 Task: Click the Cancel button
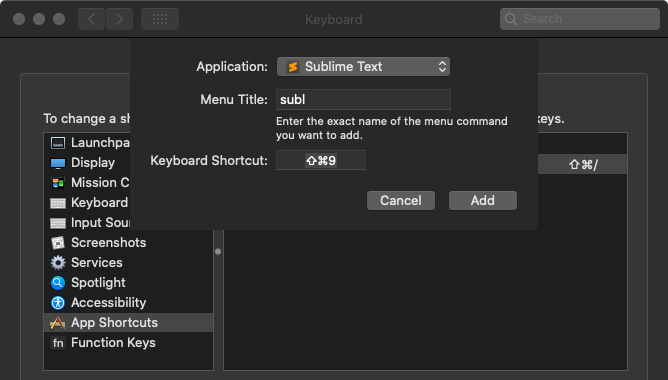click(401, 201)
